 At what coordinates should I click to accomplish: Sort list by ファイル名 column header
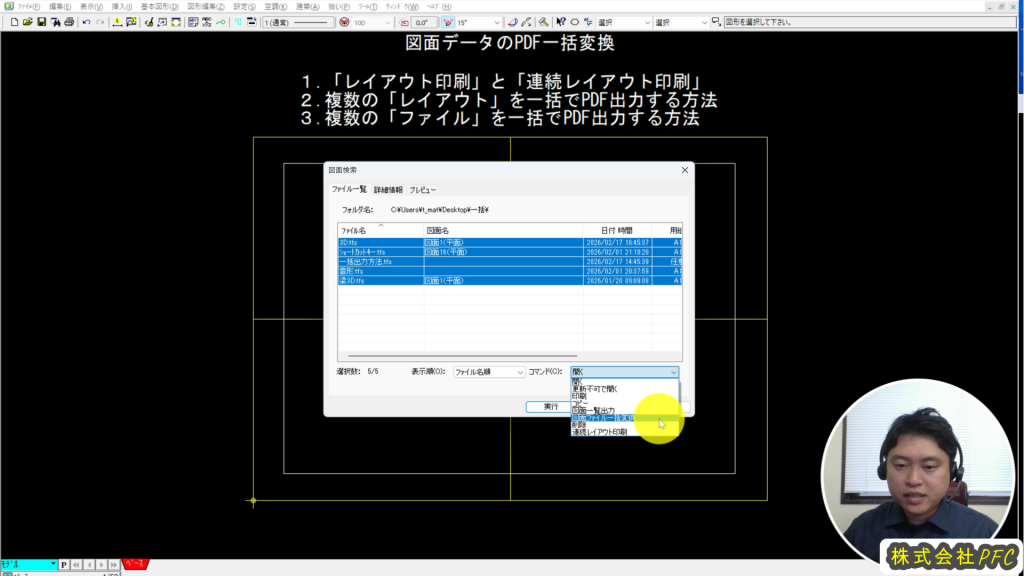380,231
